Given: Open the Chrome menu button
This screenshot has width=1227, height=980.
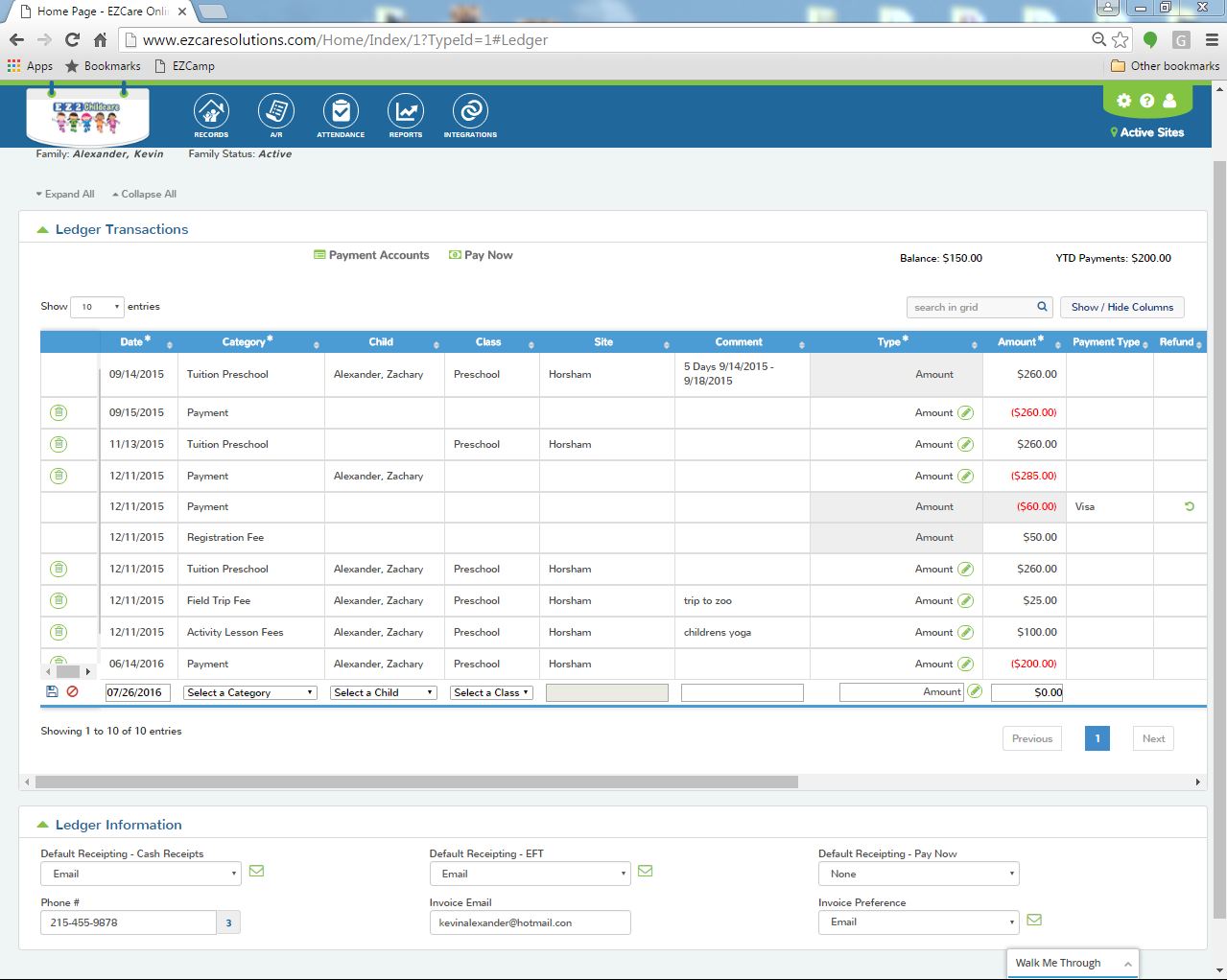Looking at the screenshot, I should point(1211,39).
